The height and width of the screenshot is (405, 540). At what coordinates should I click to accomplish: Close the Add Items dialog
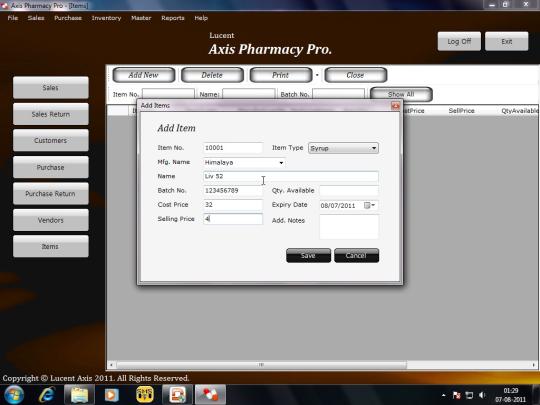pyautogui.click(x=395, y=106)
